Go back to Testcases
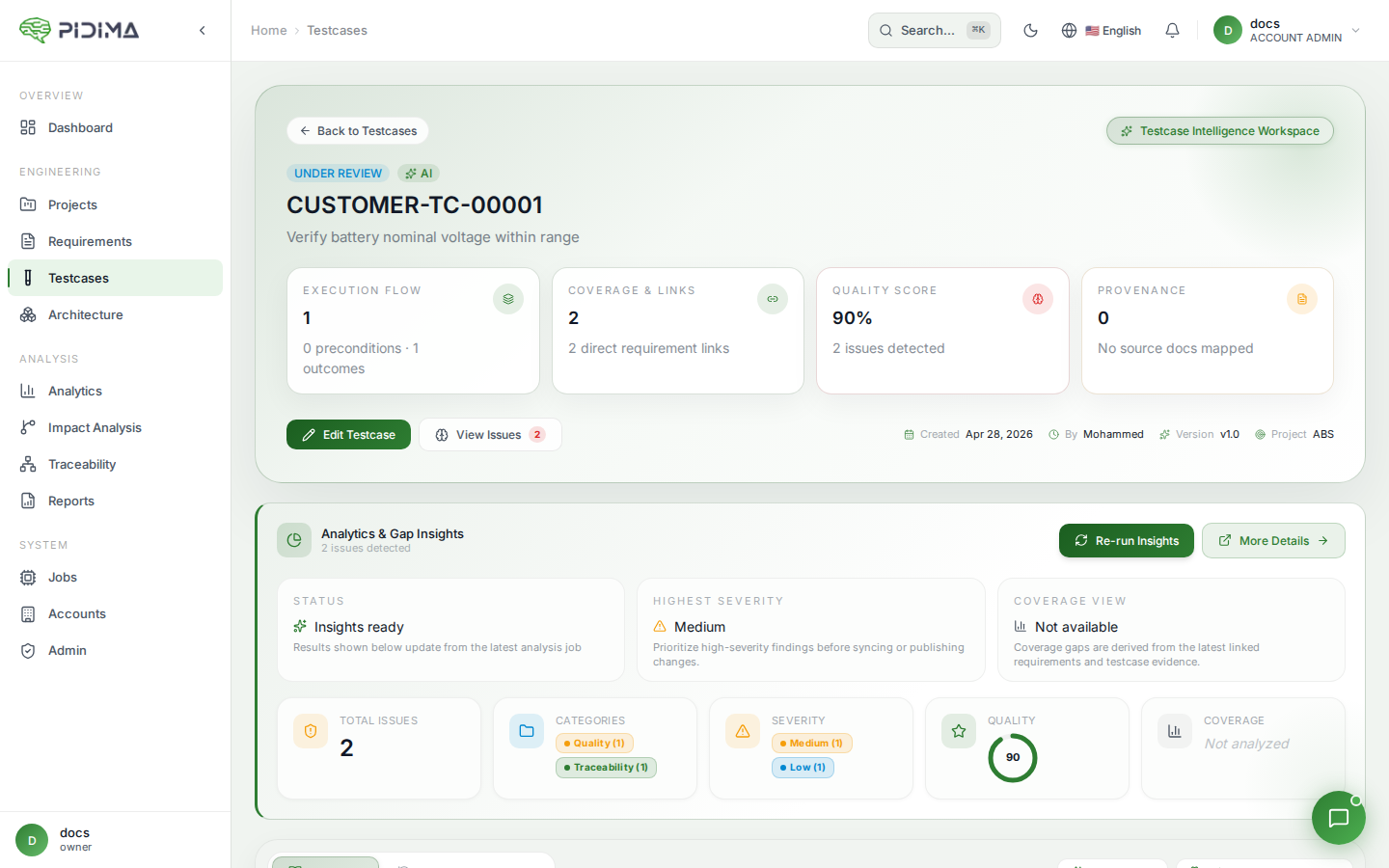This screenshot has height=868, width=1389. coord(358,130)
